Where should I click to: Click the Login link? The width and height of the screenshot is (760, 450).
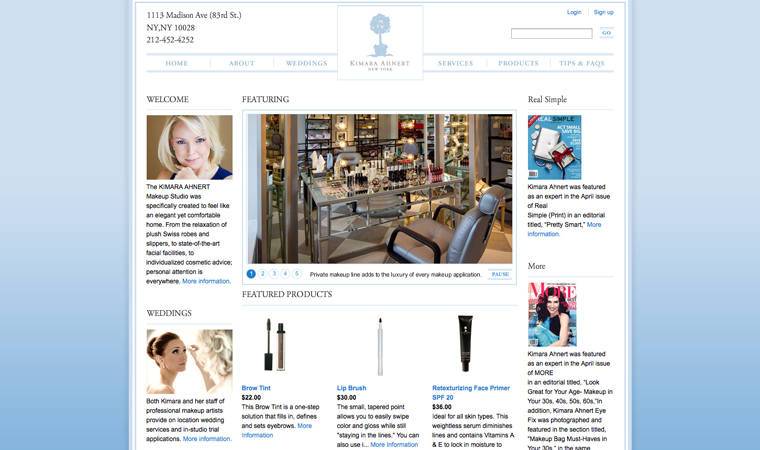pos(574,13)
